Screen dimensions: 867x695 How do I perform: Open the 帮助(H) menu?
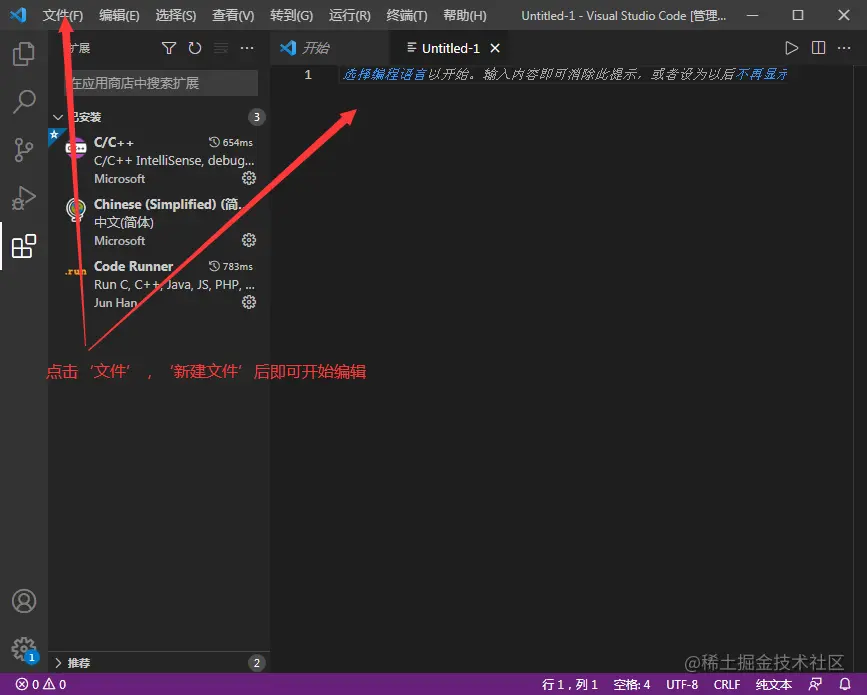pos(464,15)
